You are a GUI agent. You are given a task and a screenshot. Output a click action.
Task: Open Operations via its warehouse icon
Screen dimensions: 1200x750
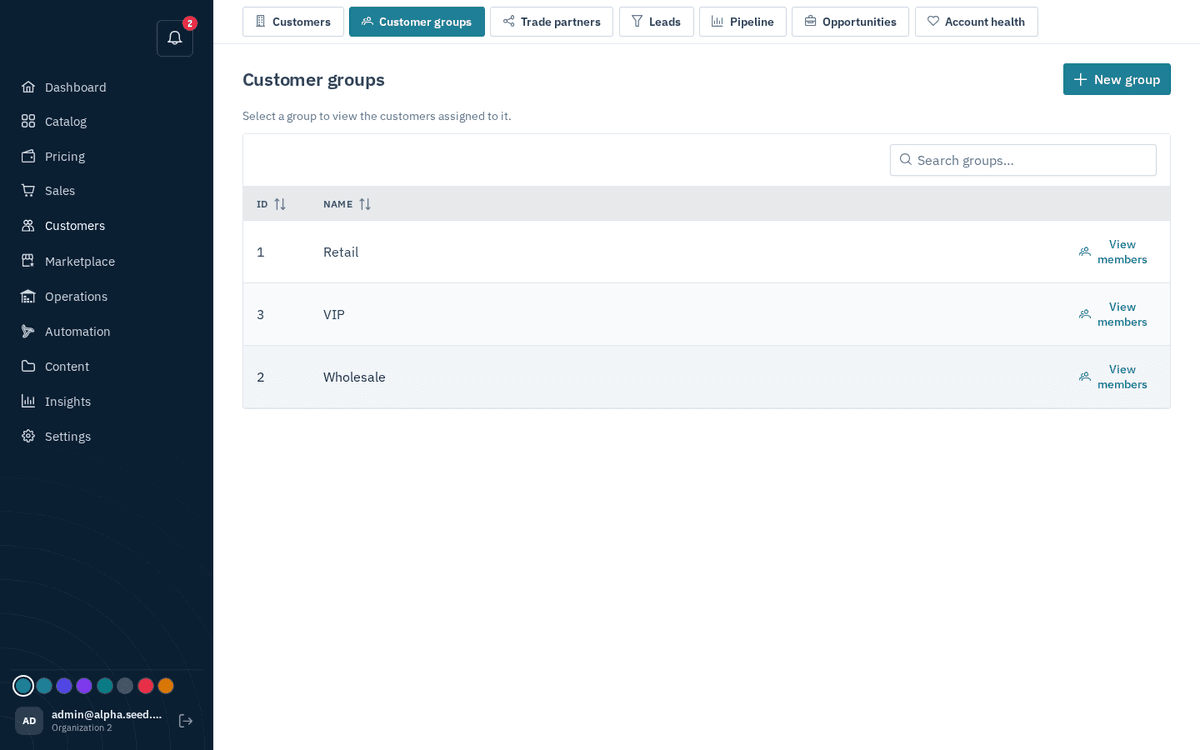coord(28,296)
